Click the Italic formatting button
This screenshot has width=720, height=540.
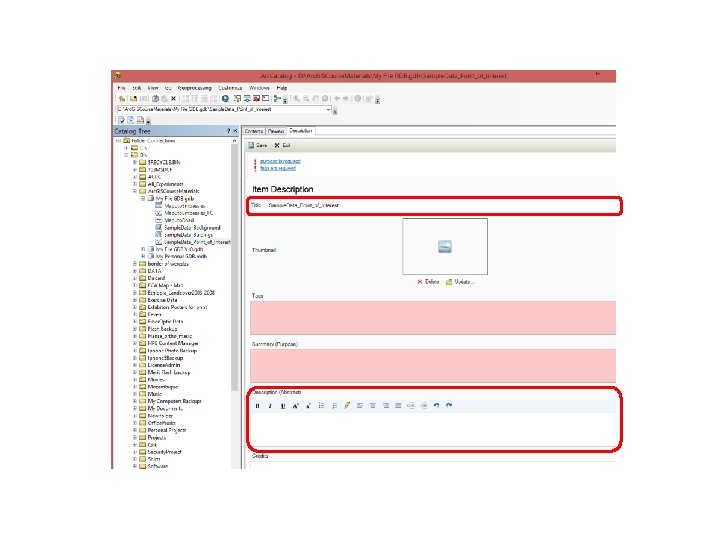coord(270,406)
